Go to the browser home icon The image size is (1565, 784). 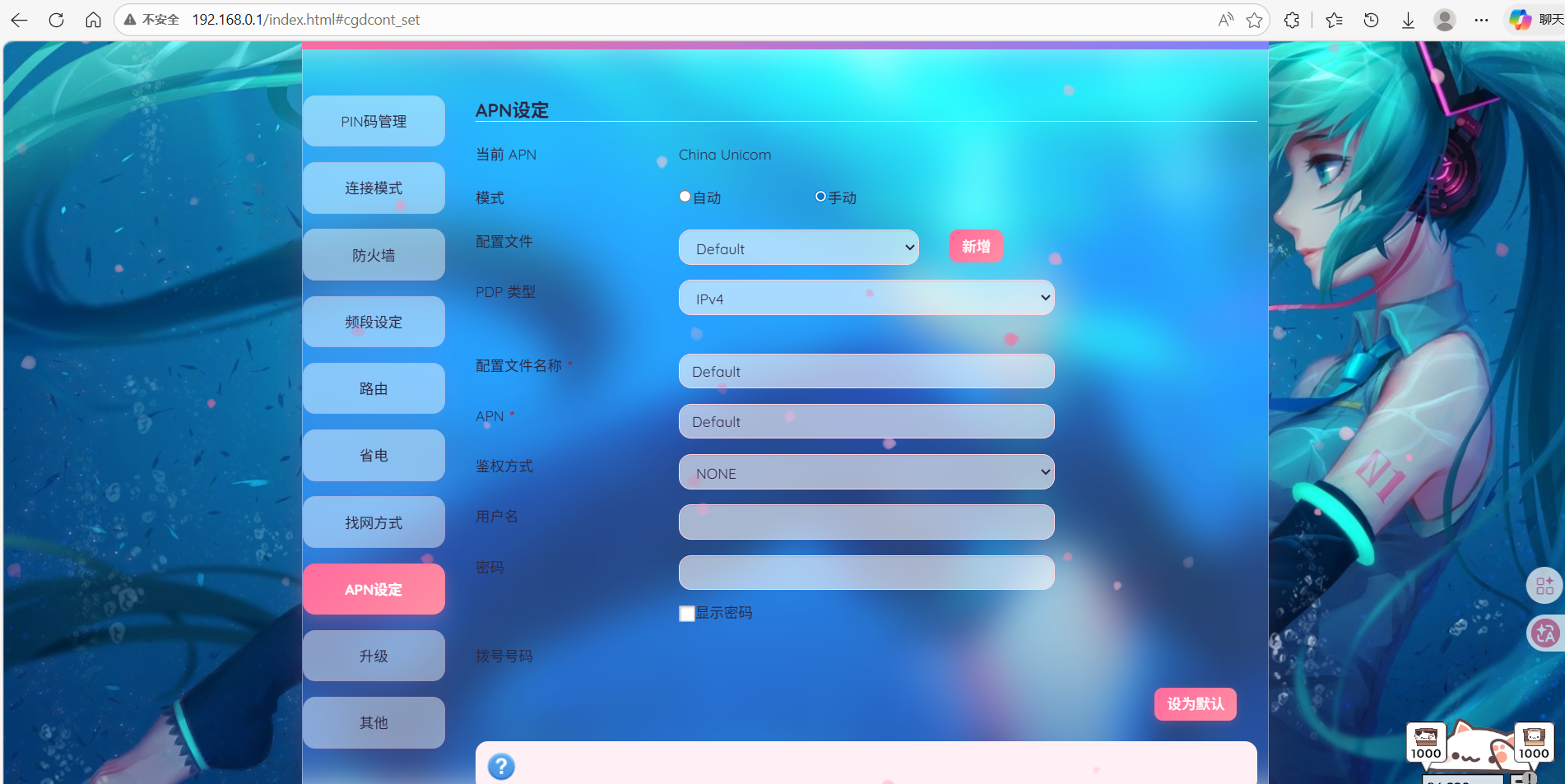tap(93, 20)
